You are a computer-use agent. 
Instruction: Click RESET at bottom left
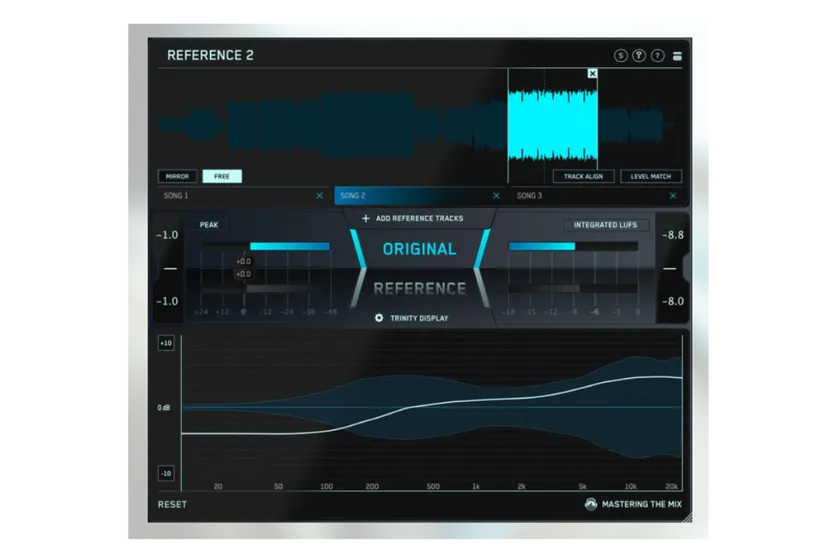click(x=172, y=504)
